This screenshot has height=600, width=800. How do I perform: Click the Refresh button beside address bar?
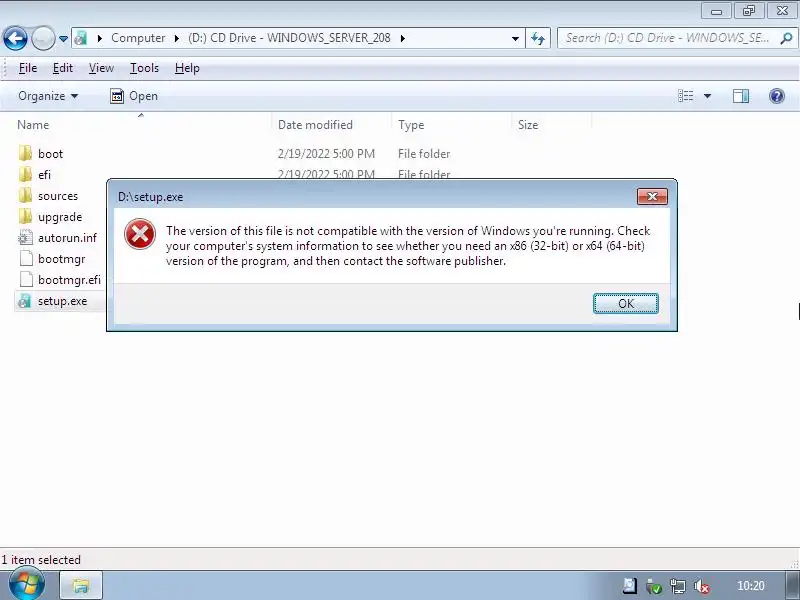538,38
